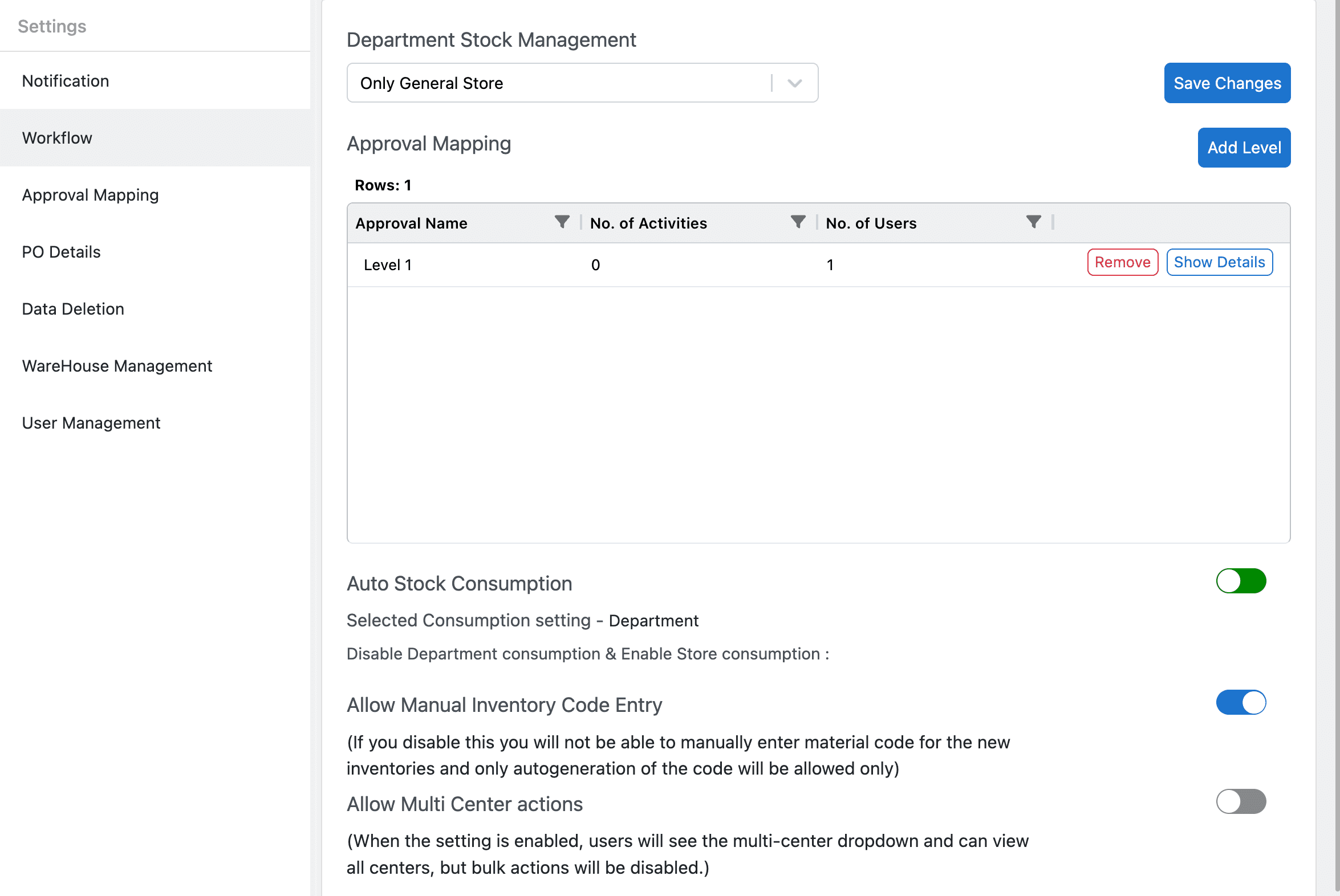Image resolution: width=1340 pixels, height=896 pixels.
Task: Enable Allow Multi Center actions switch
Action: tap(1241, 802)
